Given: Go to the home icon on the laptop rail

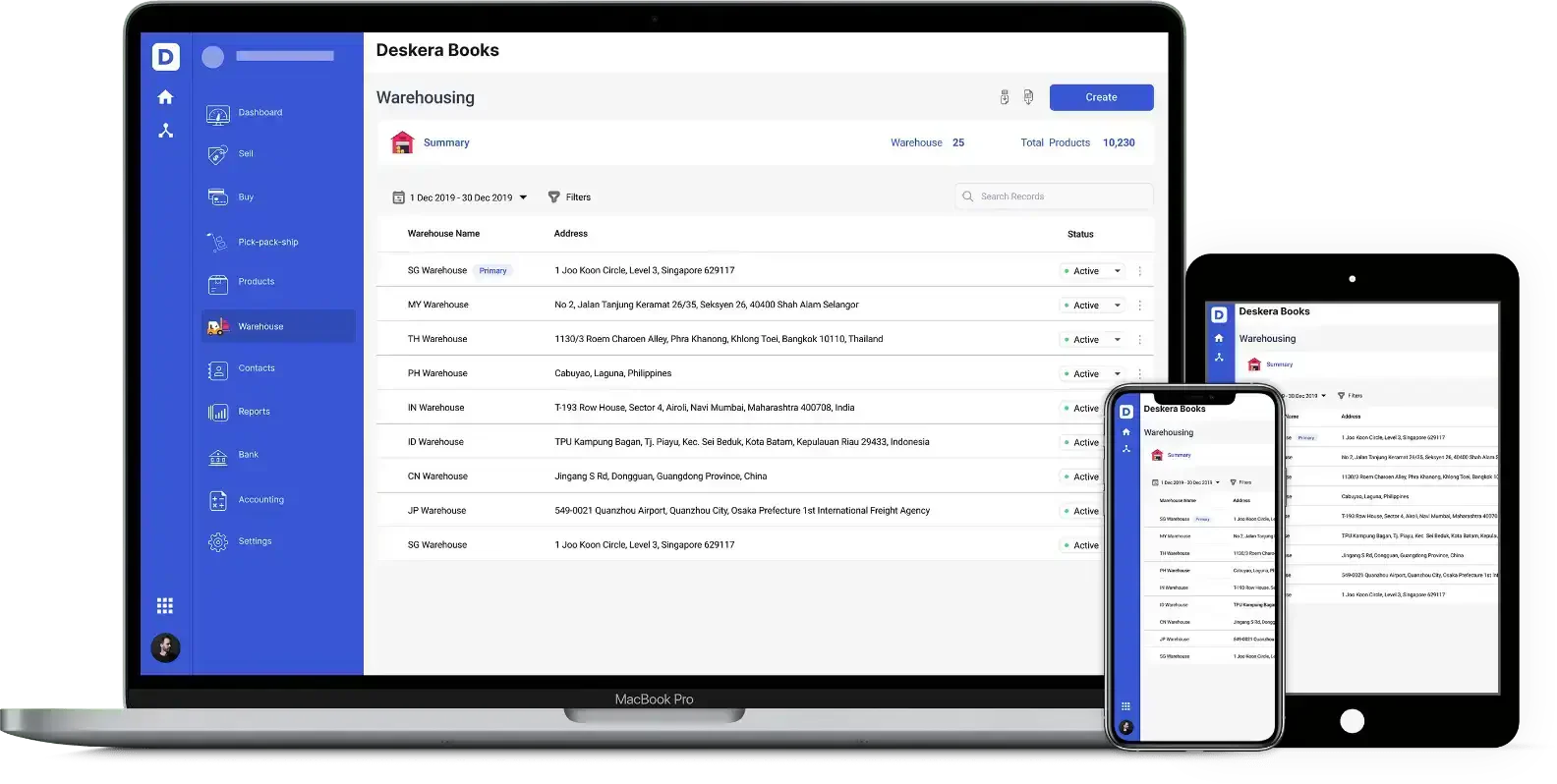Looking at the screenshot, I should pos(165,97).
